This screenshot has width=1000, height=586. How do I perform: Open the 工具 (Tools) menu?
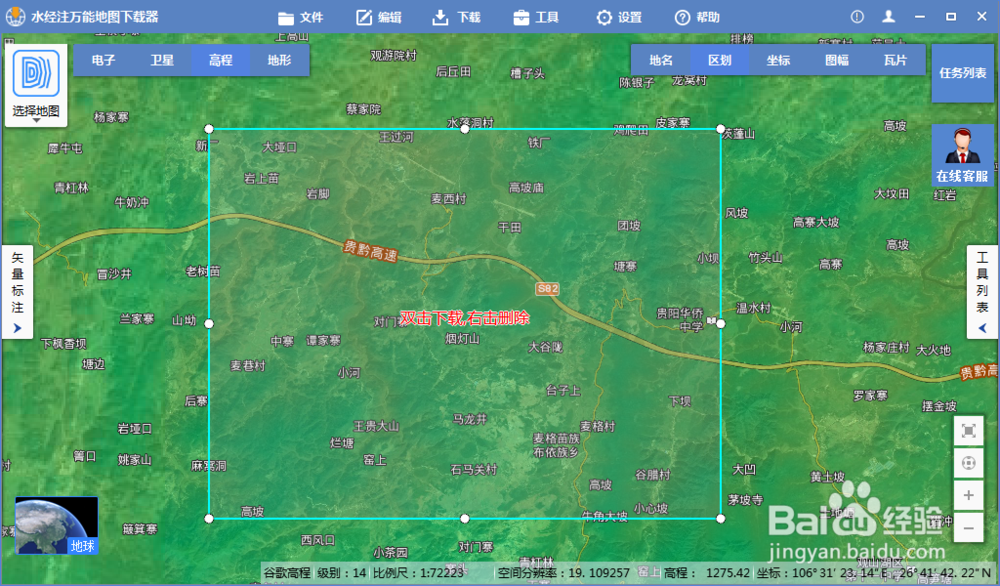coord(536,17)
